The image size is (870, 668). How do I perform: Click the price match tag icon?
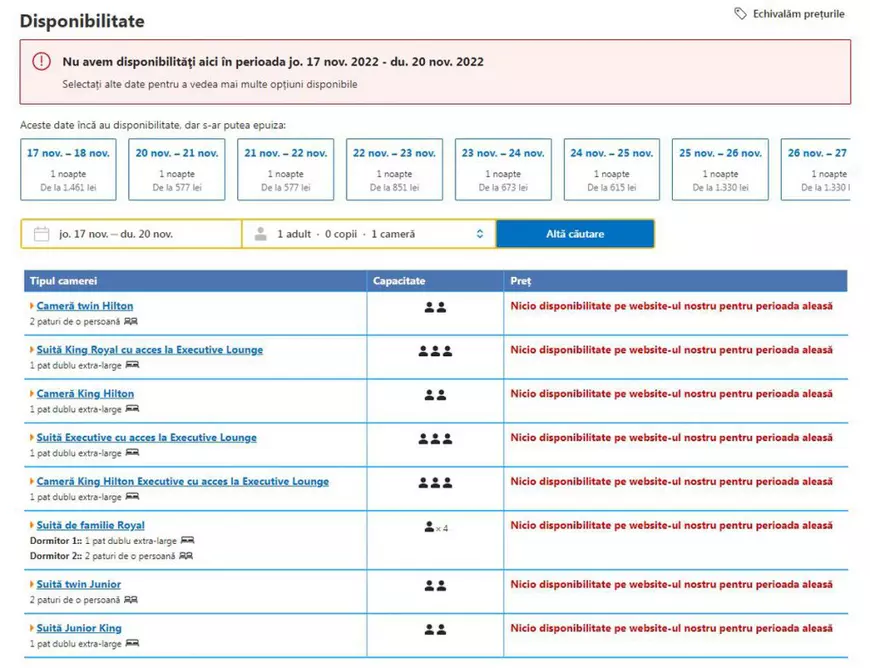pos(740,14)
